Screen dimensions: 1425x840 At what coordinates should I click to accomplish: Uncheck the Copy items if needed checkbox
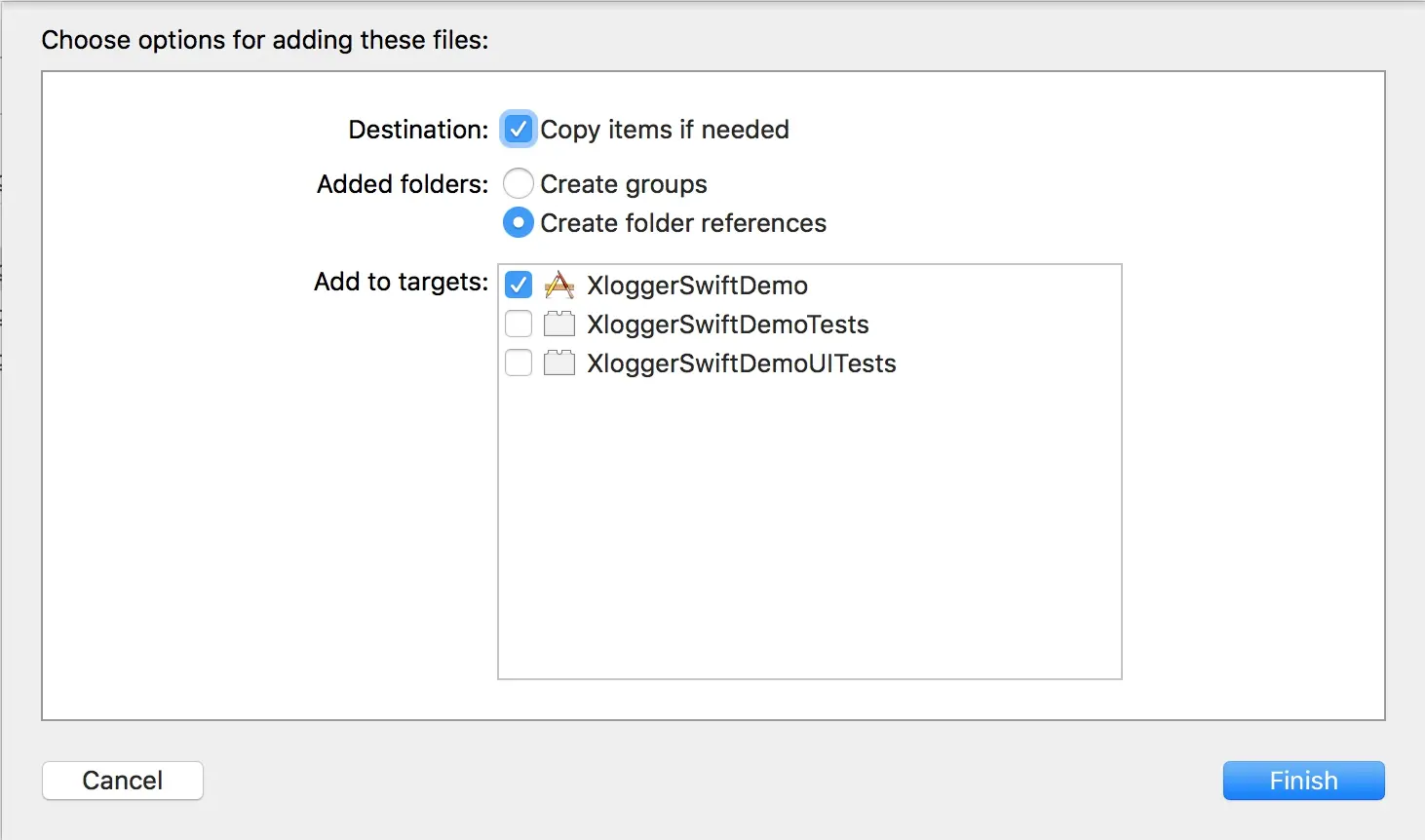coord(519,129)
